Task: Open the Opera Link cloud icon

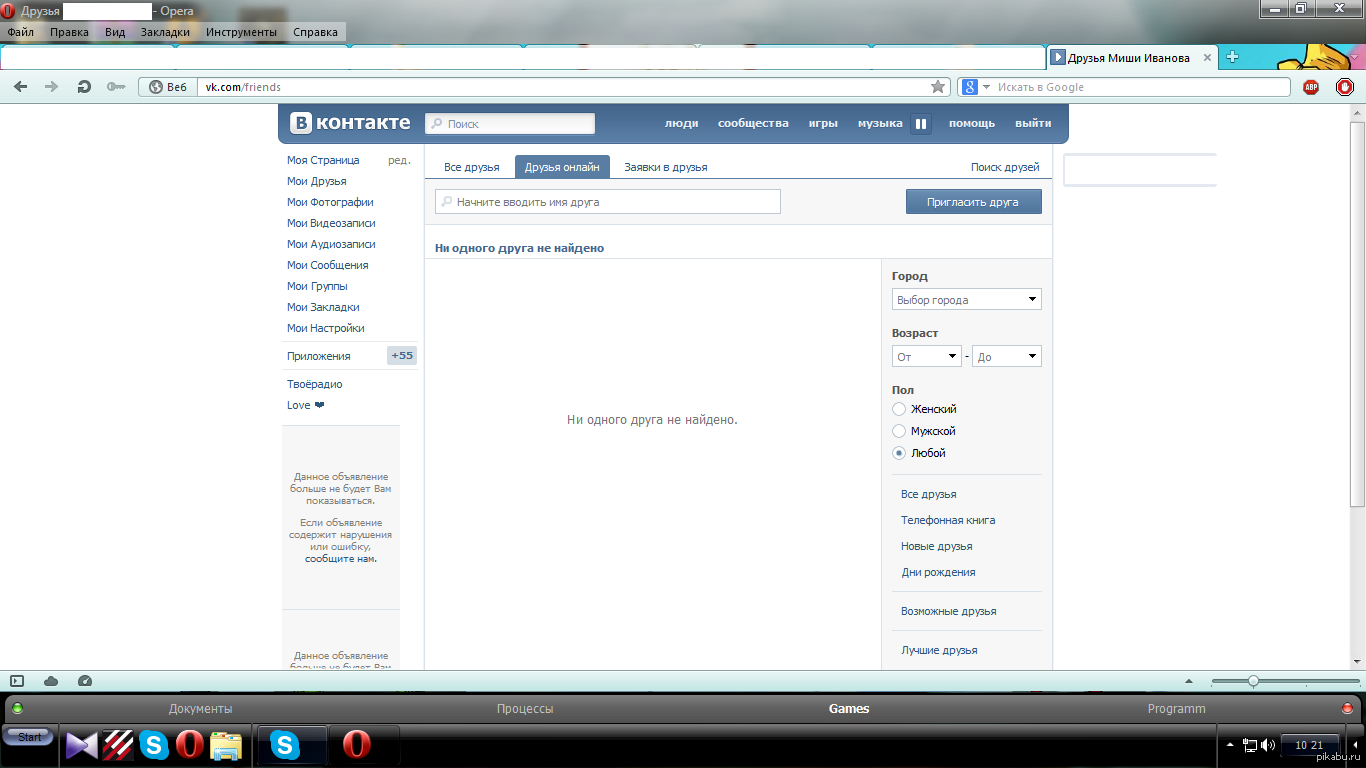Action: coord(51,681)
